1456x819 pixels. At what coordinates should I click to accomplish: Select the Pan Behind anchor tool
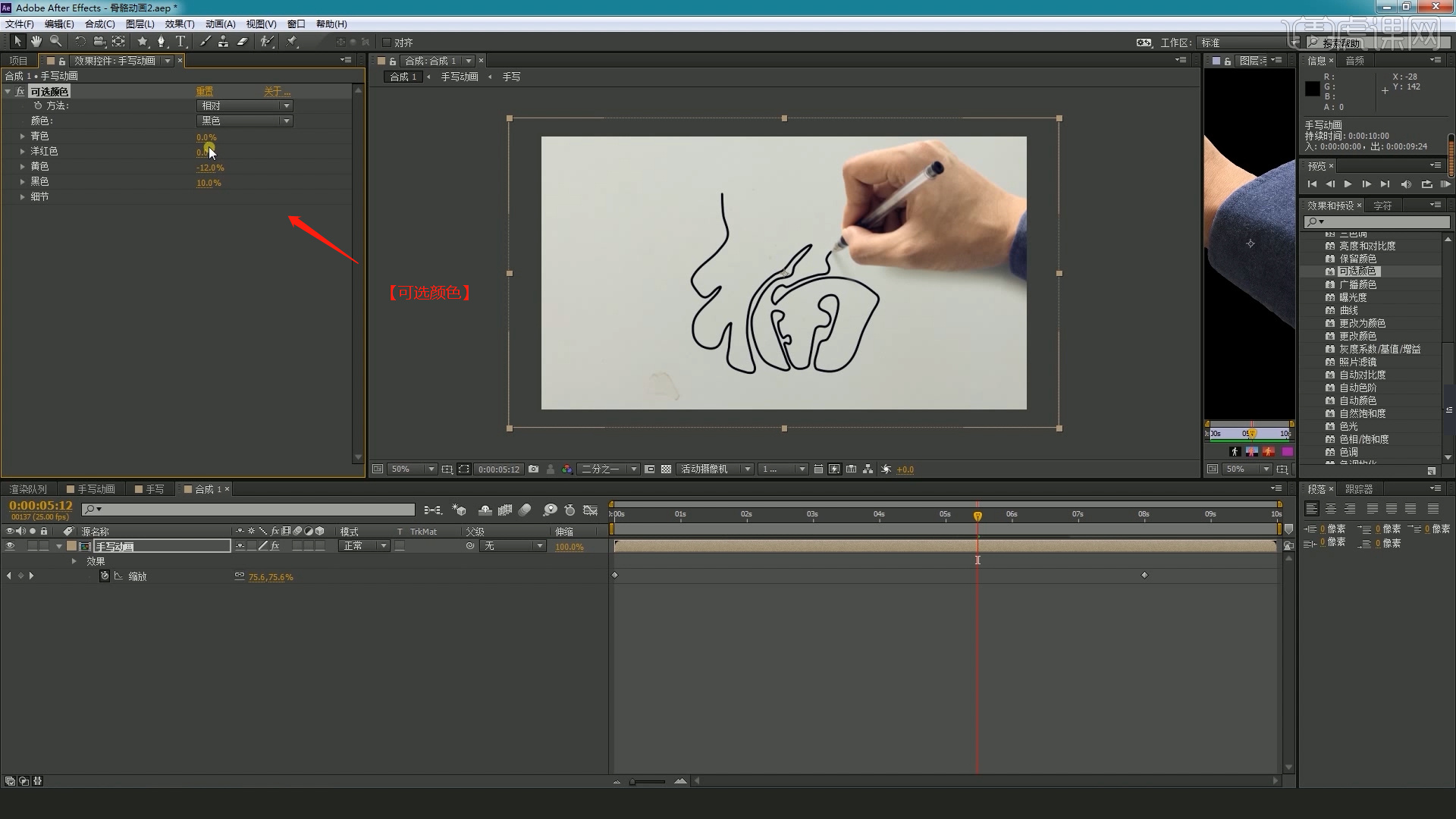pos(119,42)
